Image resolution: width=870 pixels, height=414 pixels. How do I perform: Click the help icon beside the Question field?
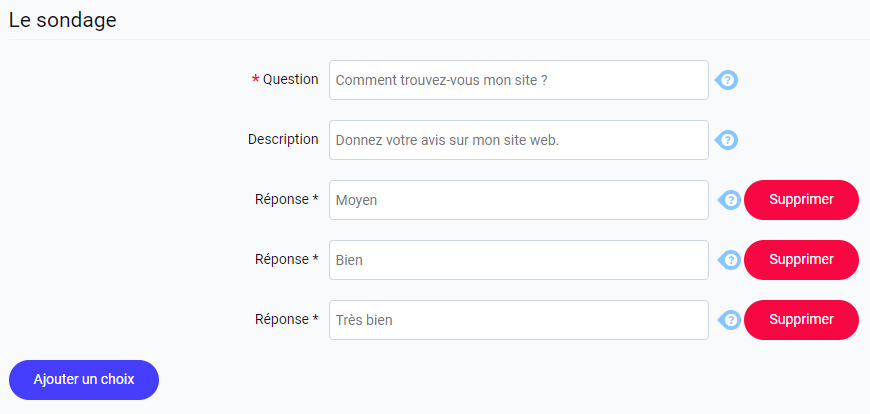point(726,80)
